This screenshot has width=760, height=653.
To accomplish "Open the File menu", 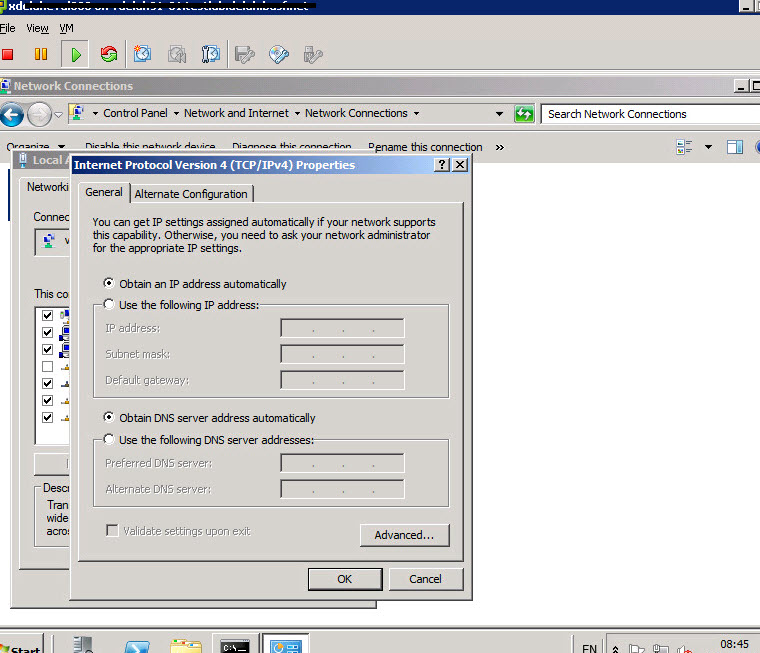I will click(x=8, y=28).
